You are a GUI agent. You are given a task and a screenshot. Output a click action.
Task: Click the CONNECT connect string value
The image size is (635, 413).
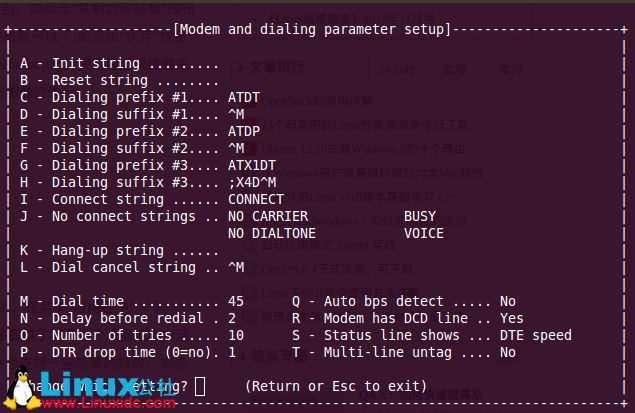[x=256, y=199]
